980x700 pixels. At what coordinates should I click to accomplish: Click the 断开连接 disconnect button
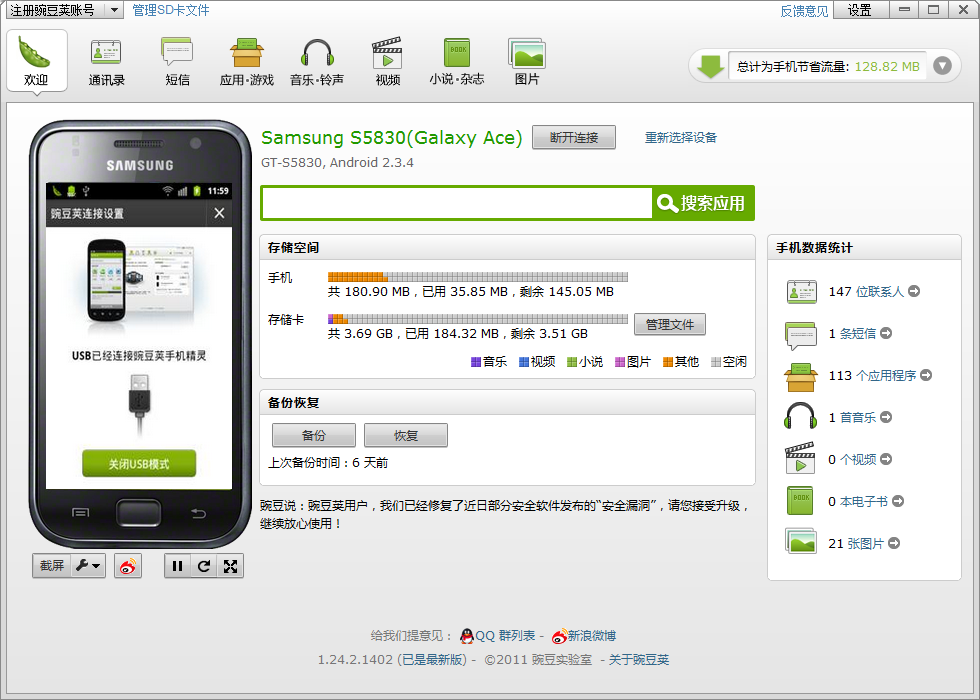pos(574,138)
